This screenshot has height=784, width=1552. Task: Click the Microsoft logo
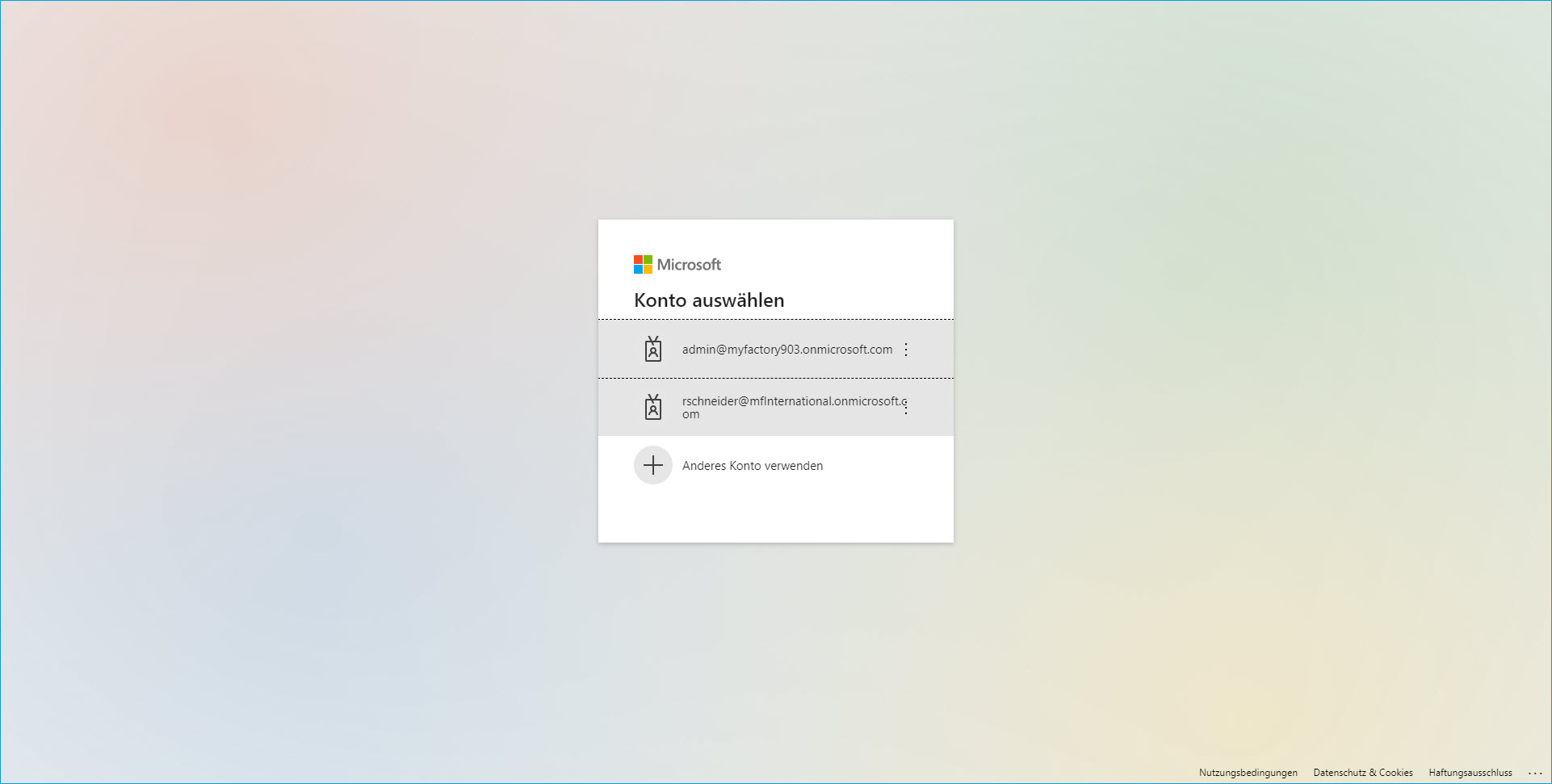(677, 265)
